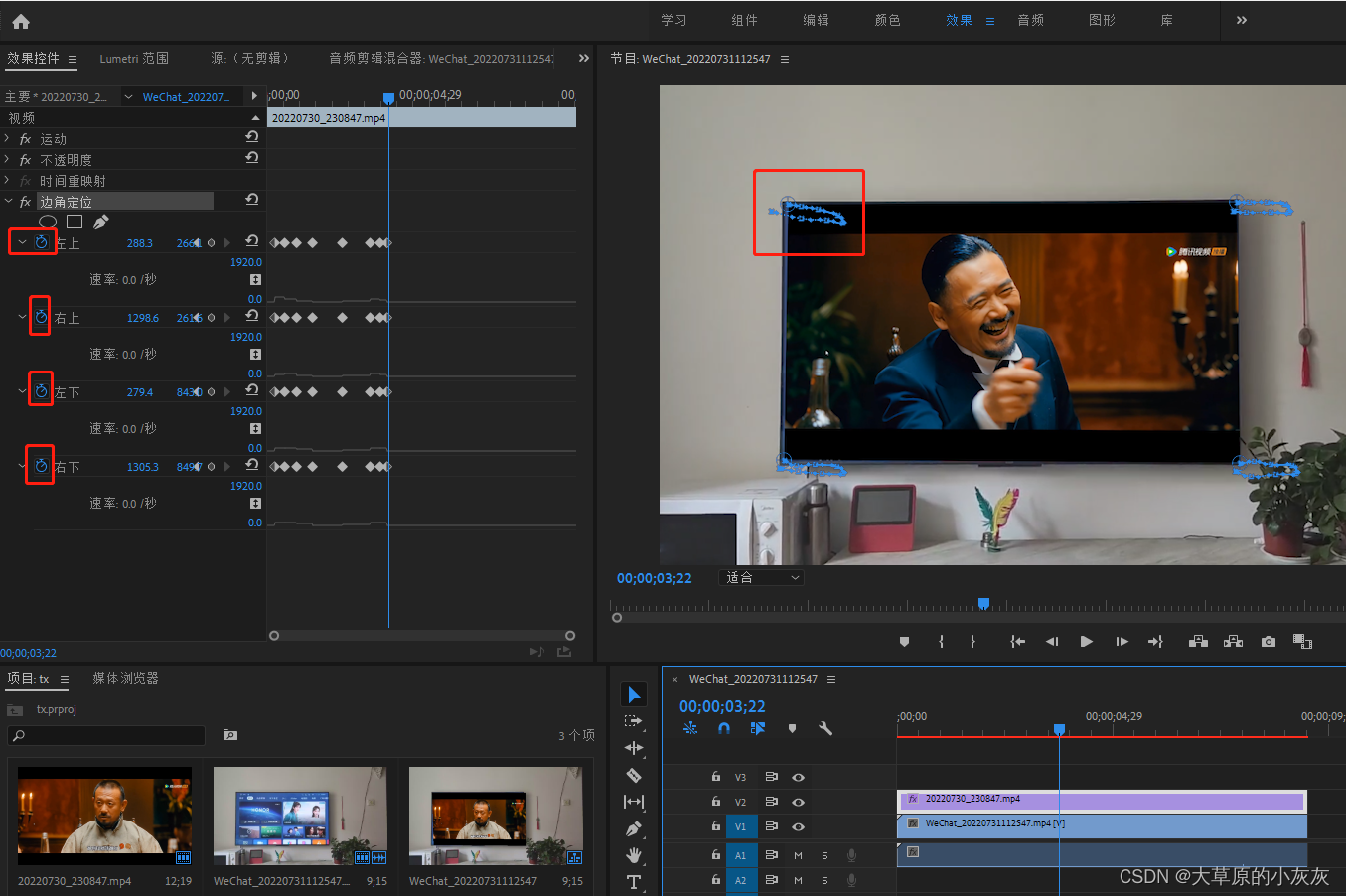
Task: Play the program monitor
Action: pos(1086,642)
